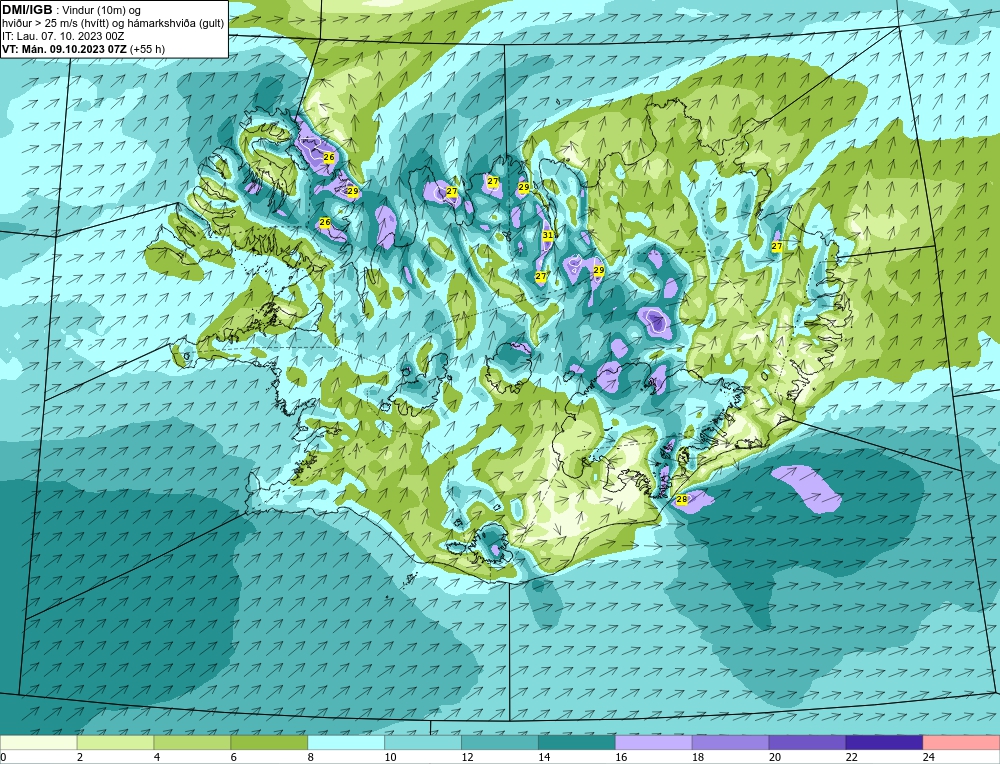Click the 2–4 m/s legend color swatch

115,742
